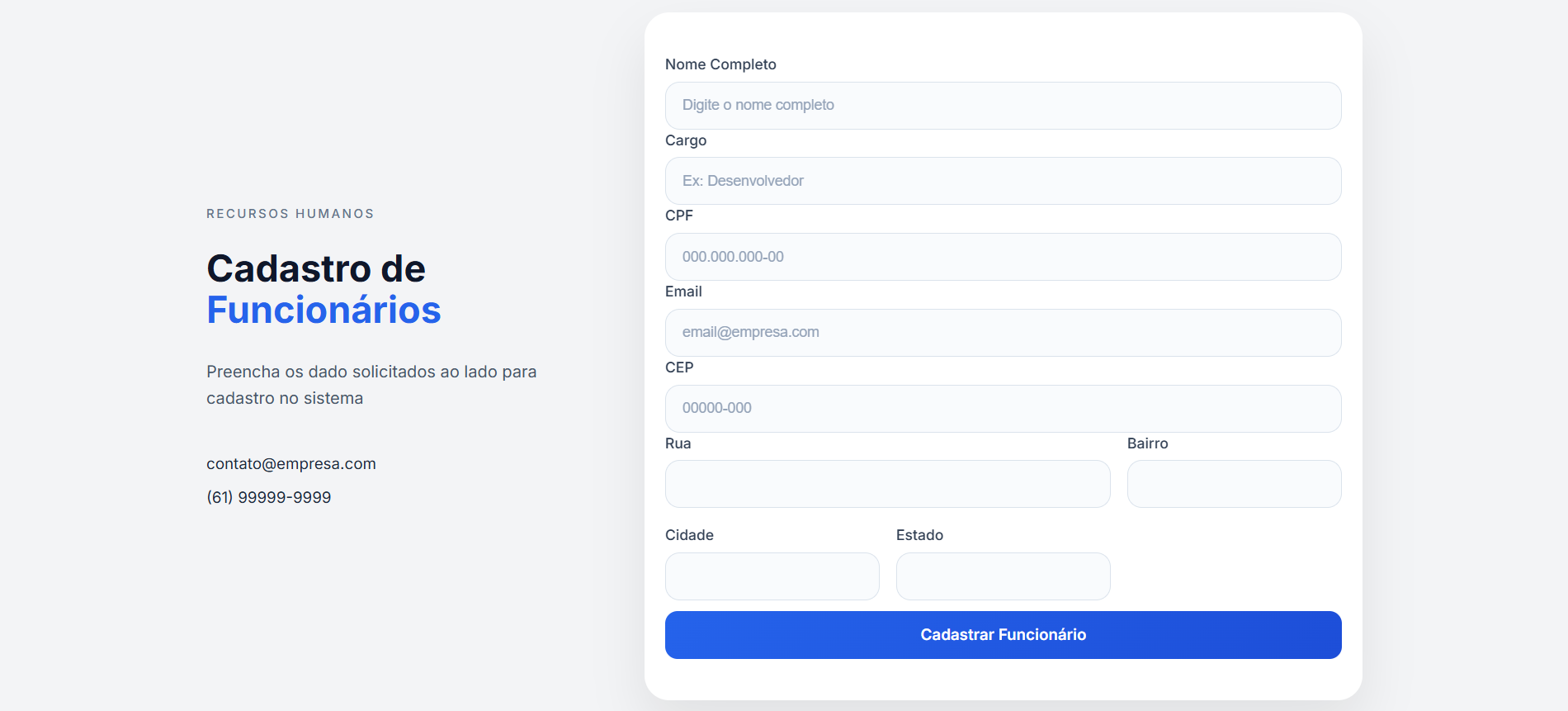Click the Nome Completo input field
The height and width of the screenshot is (711, 1568).
(x=1003, y=106)
